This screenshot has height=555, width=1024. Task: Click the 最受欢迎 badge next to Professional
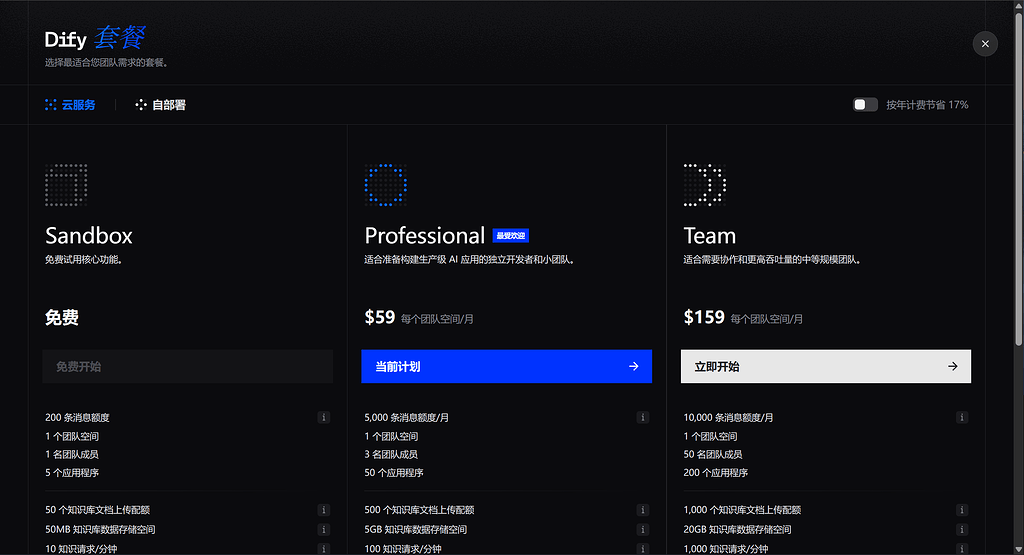click(511, 236)
